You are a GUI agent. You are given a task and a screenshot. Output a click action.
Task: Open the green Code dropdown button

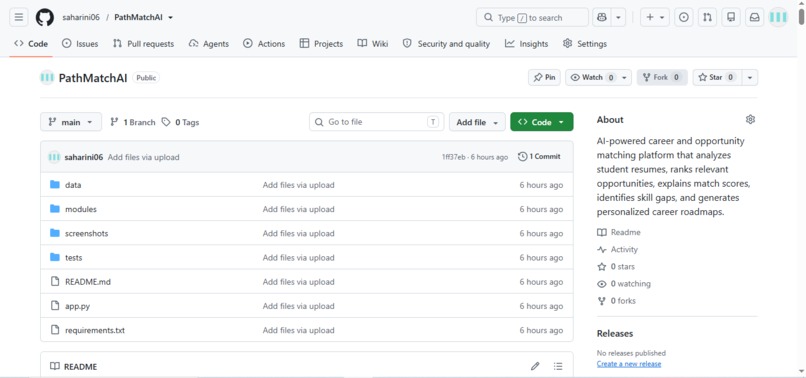[542, 122]
